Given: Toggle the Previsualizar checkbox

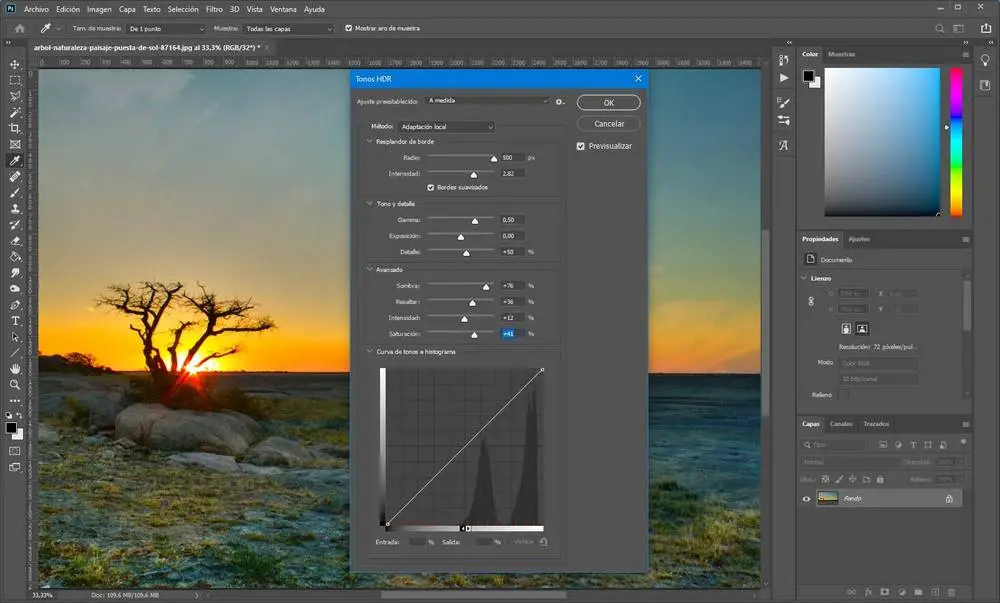Looking at the screenshot, I should pyautogui.click(x=581, y=146).
